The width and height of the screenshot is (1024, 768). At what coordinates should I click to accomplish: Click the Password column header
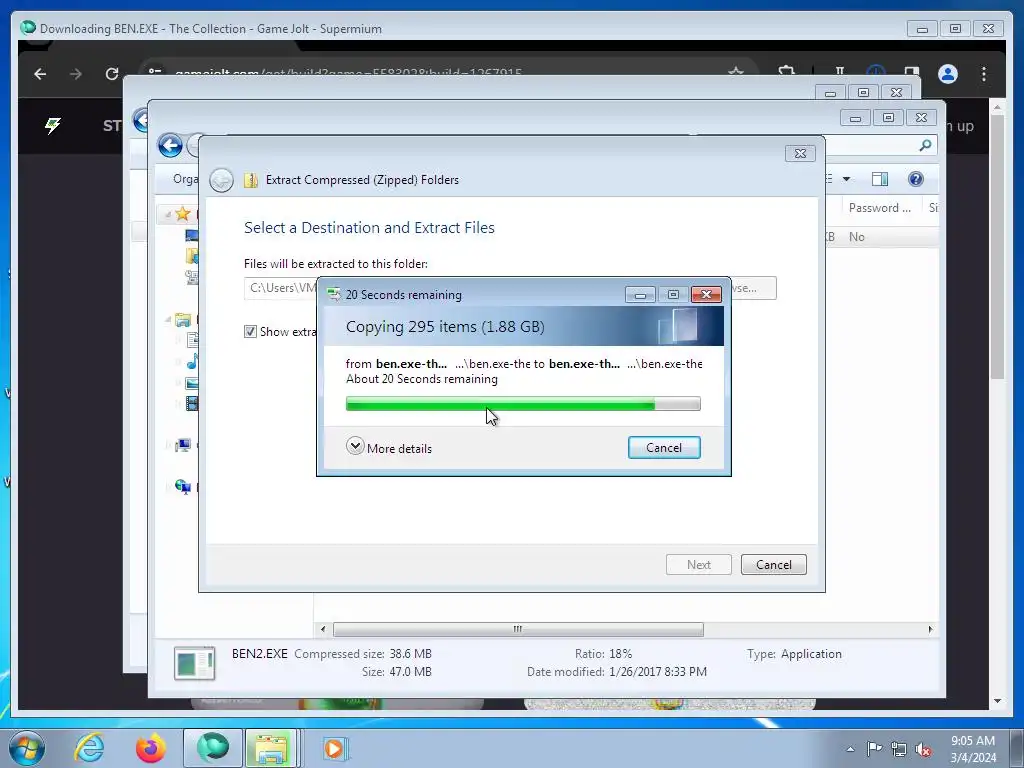(x=879, y=208)
